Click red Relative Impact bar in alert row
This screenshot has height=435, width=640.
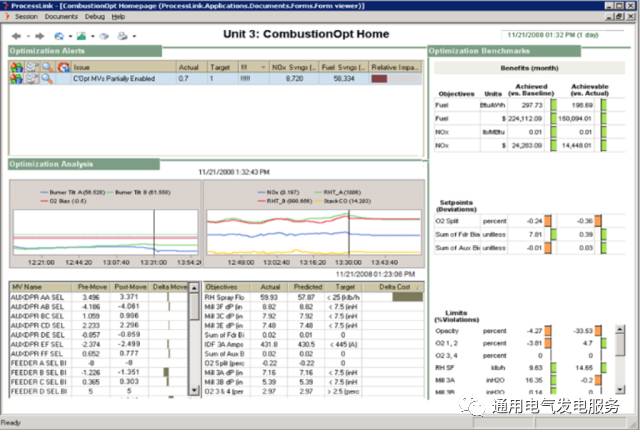(379, 79)
